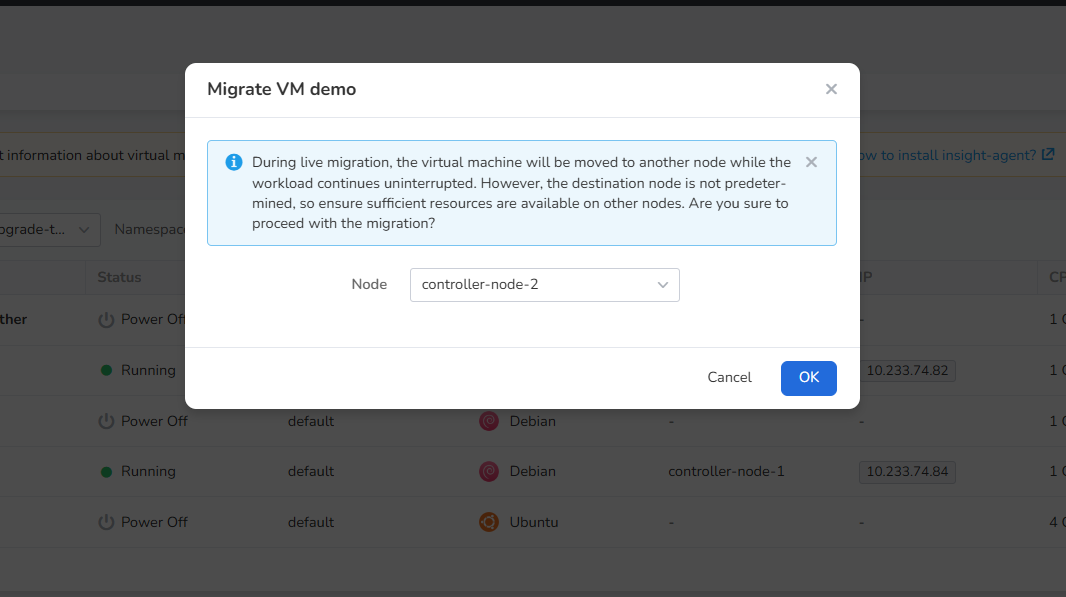This screenshot has width=1066, height=597.
Task: Open the Node dropdown showing controller-node-2
Action: 544,285
